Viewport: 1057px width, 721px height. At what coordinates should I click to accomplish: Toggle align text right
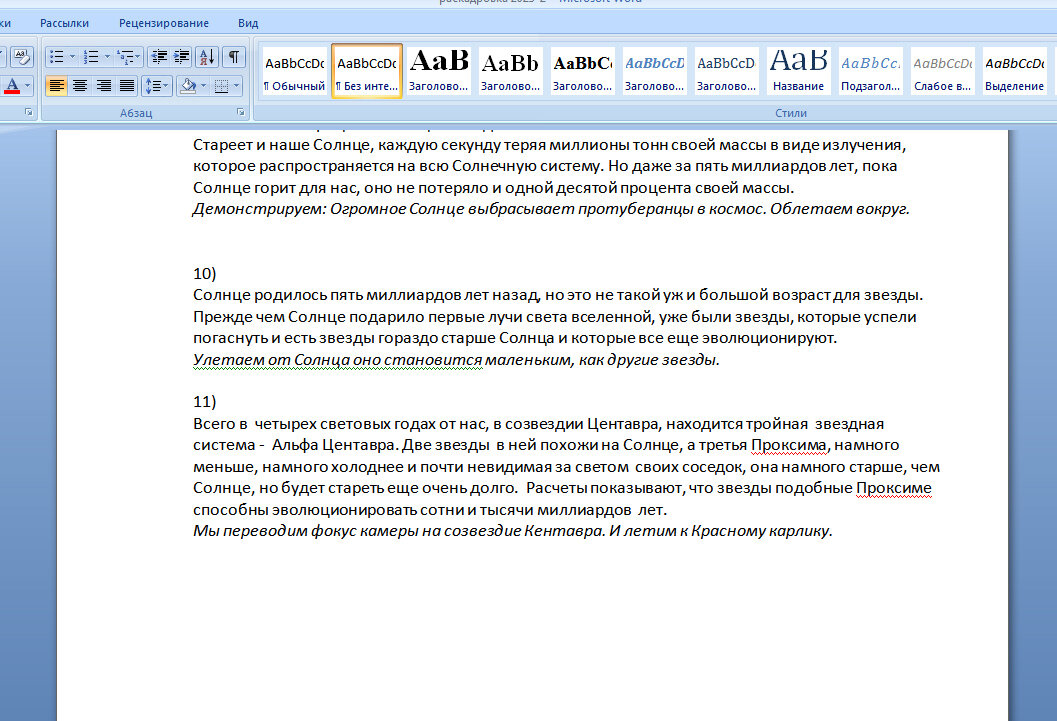[103, 86]
